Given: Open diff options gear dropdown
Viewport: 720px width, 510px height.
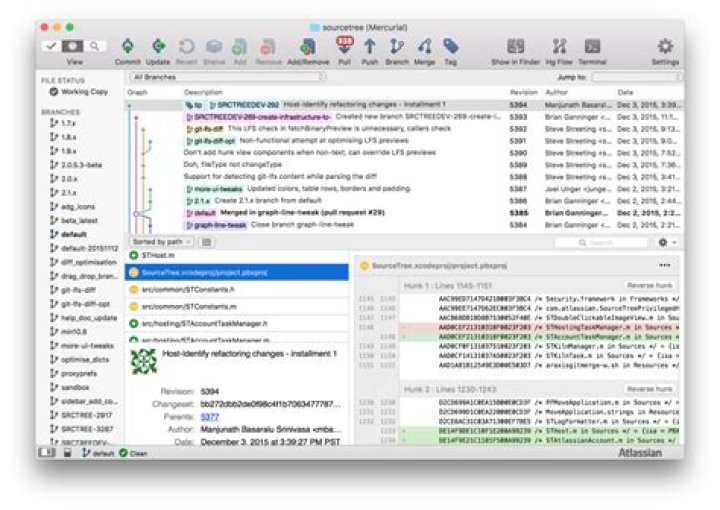Looking at the screenshot, I should pyautogui.click(x=667, y=242).
